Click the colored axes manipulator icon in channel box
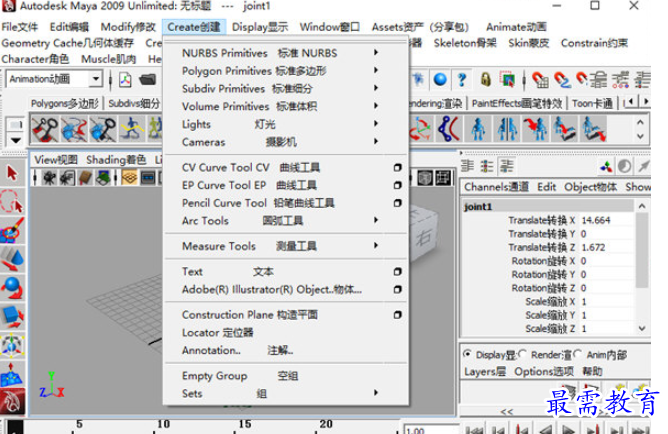668x434 pixels. pyautogui.click(x=606, y=167)
